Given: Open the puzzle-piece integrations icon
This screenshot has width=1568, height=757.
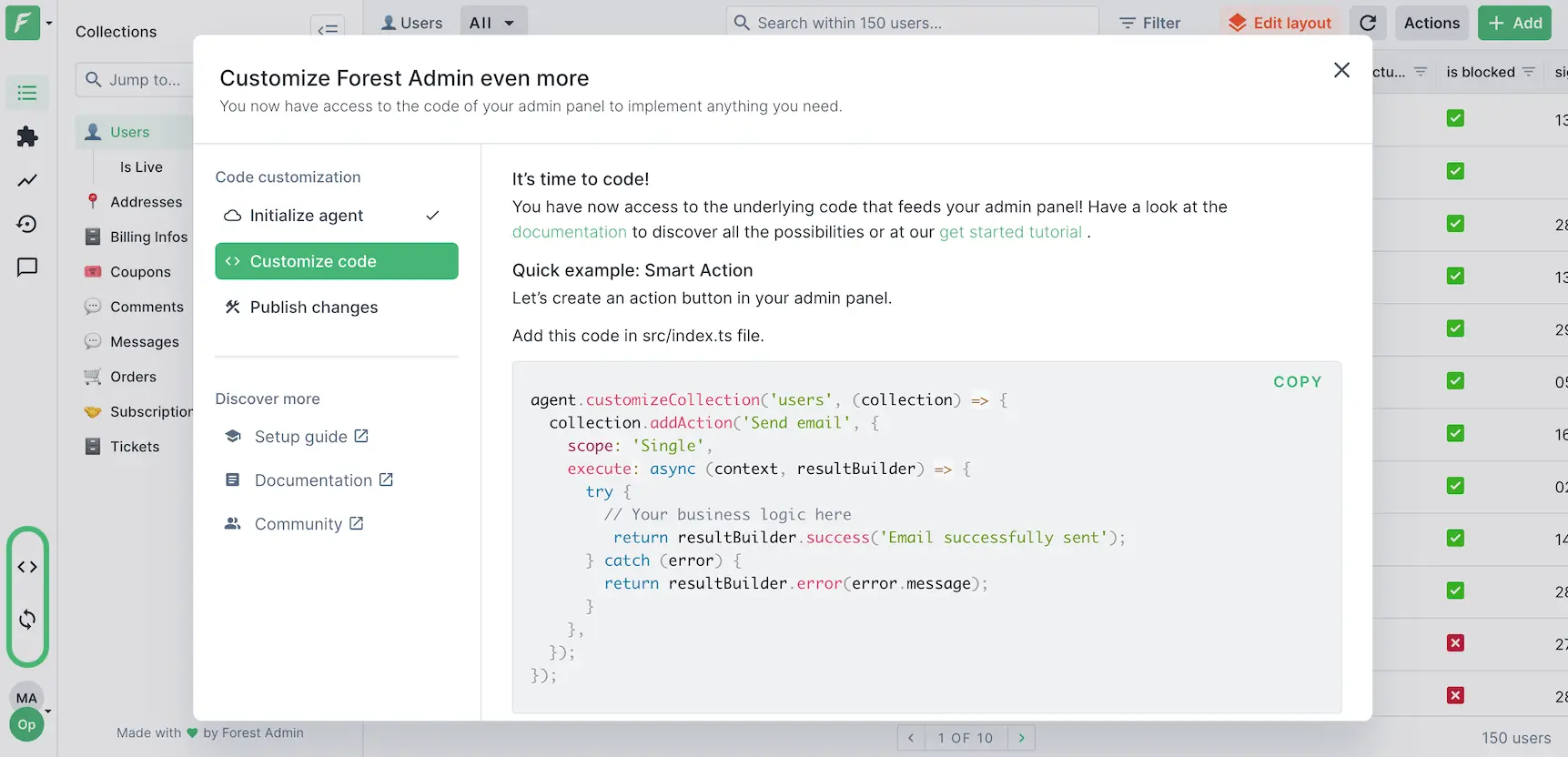Looking at the screenshot, I should pyautogui.click(x=27, y=136).
